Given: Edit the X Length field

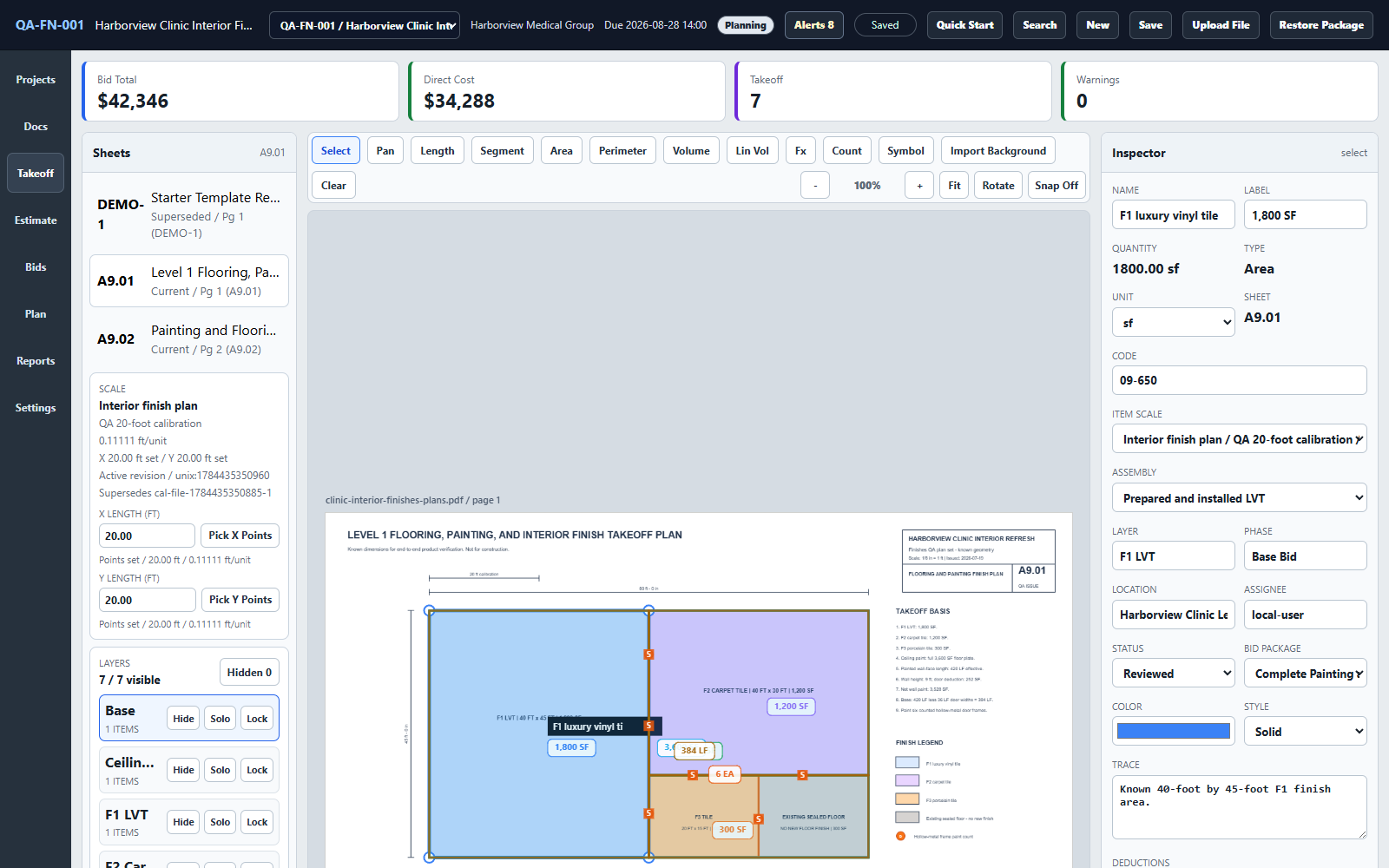Looking at the screenshot, I should coord(147,536).
